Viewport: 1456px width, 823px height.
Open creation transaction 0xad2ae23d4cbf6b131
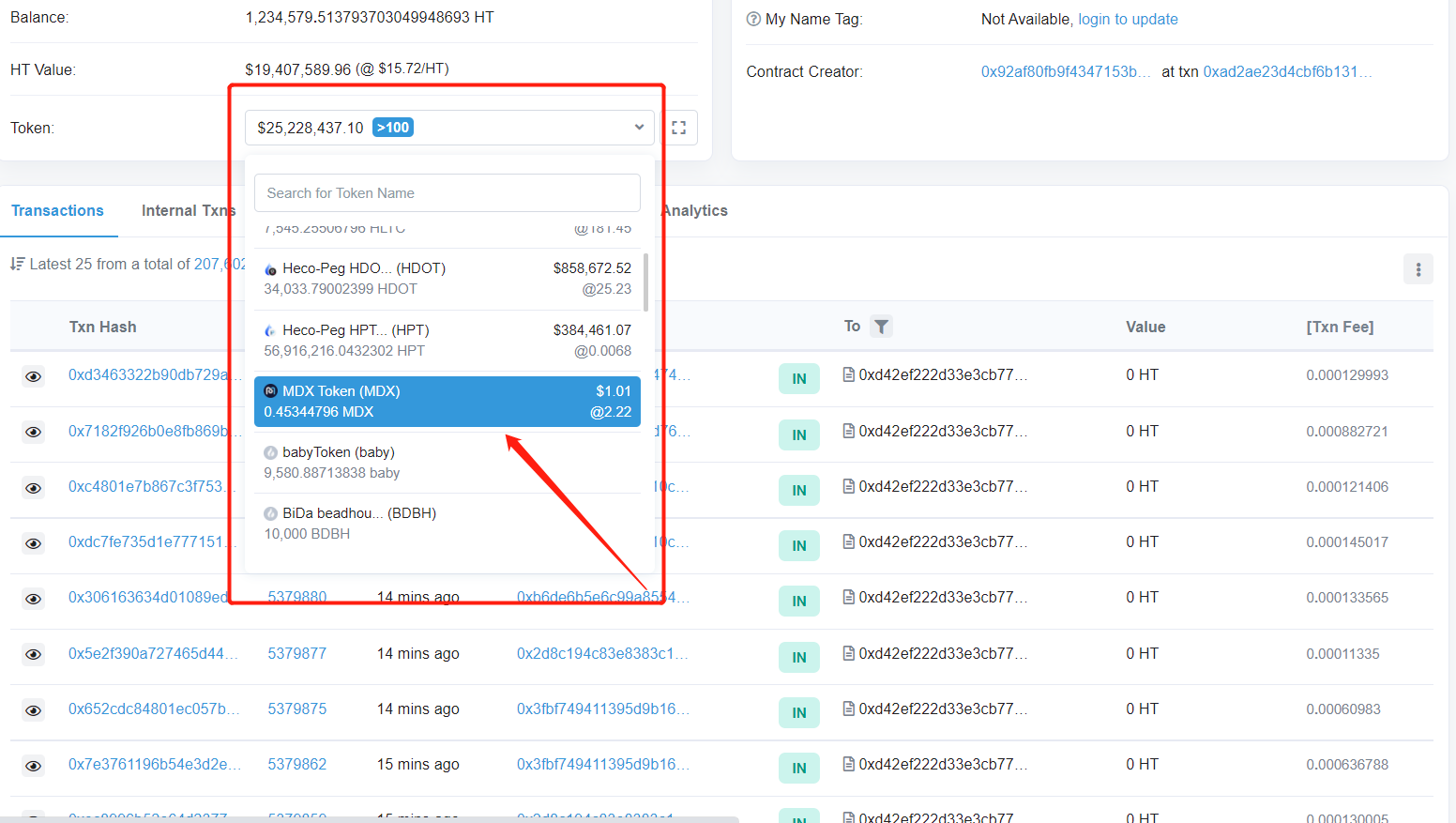[1287, 71]
